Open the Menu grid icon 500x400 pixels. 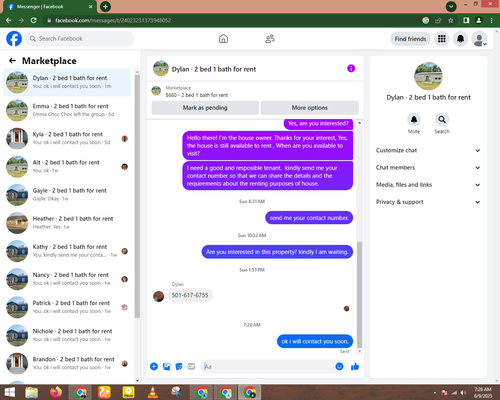[442, 39]
